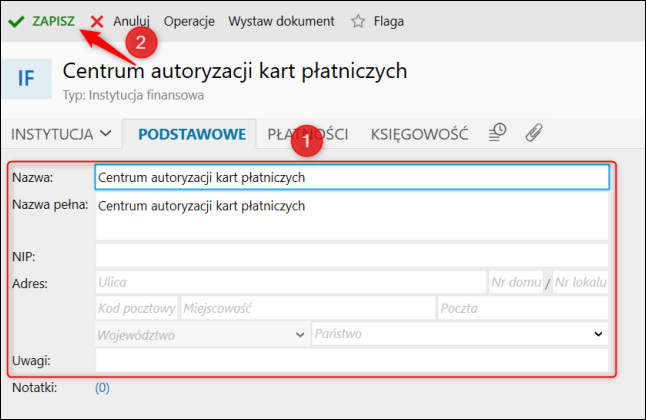
Task: Click the Ulica address field
Action: click(291, 282)
